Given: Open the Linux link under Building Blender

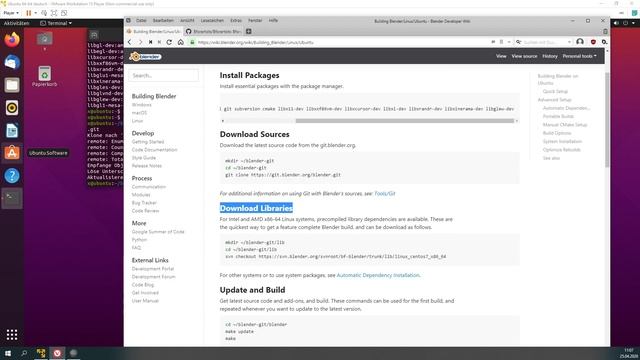Looking at the screenshot, I should coord(137,121).
